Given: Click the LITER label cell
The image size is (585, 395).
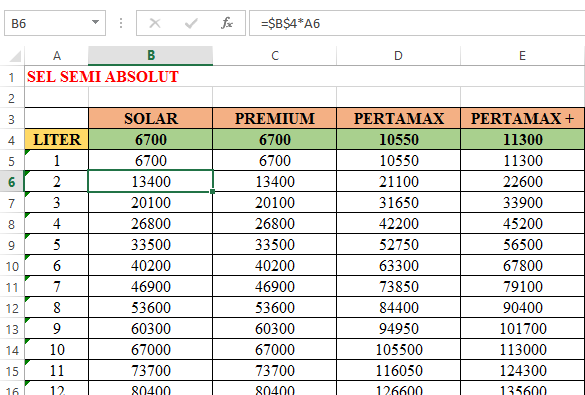Looking at the screenshot, I should pos(57,139).
